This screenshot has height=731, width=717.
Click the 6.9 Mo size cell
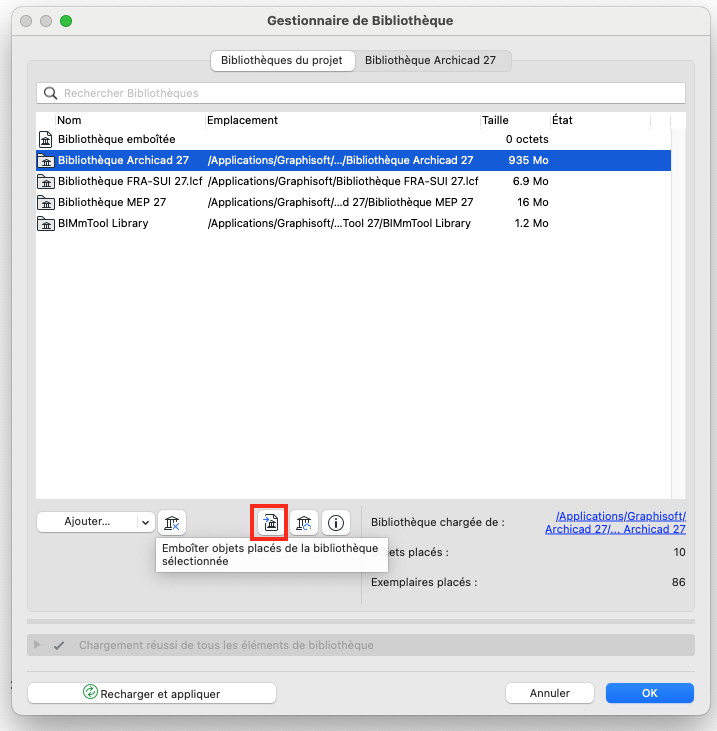[531, 181]
